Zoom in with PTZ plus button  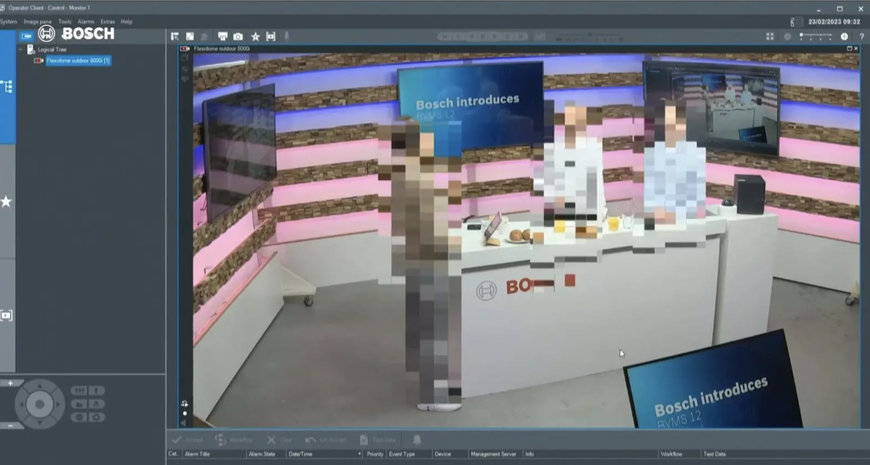(x=11, y=383)
